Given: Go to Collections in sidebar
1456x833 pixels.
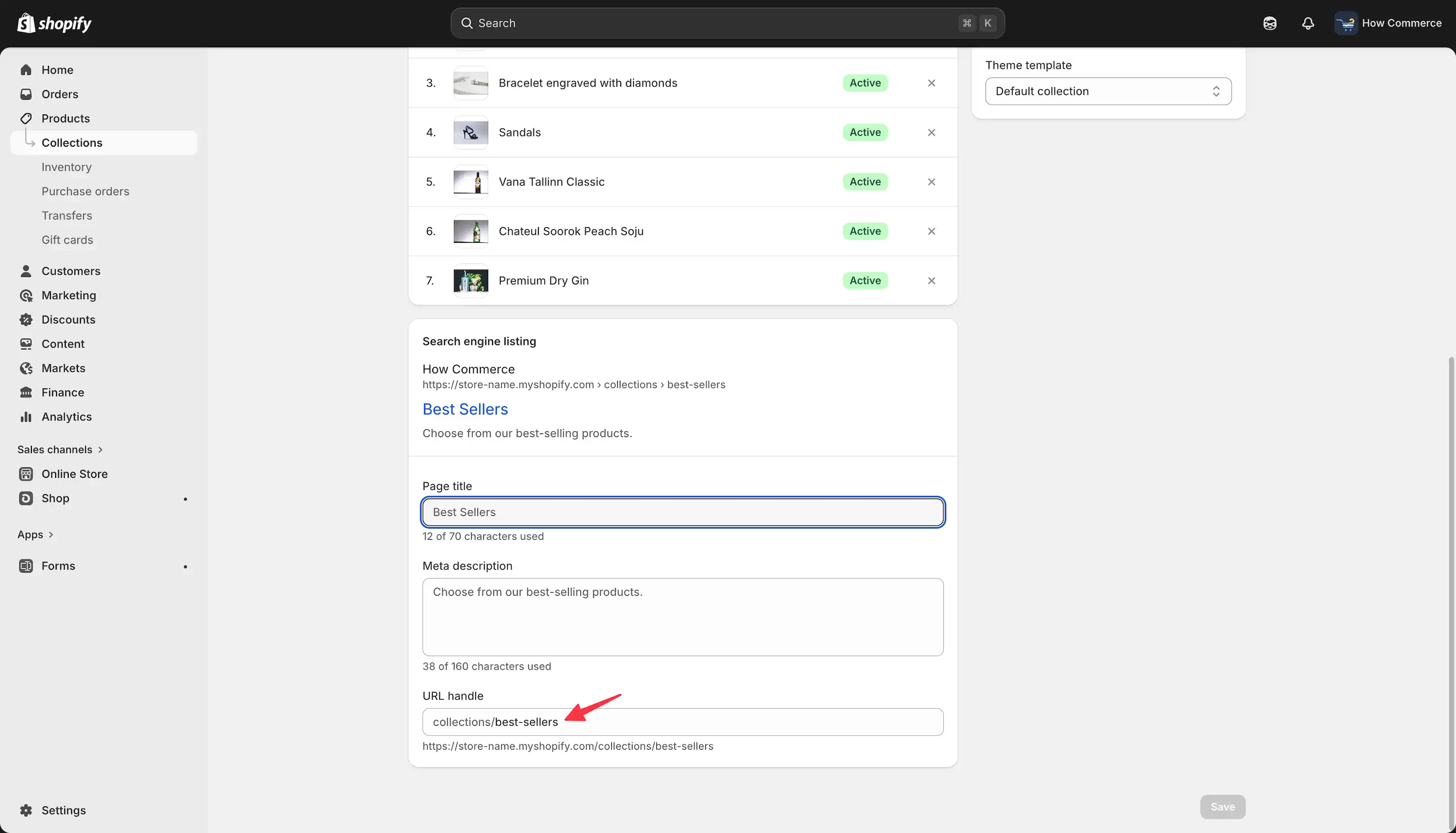Looking at the screenshot, I should pos(104,143).
